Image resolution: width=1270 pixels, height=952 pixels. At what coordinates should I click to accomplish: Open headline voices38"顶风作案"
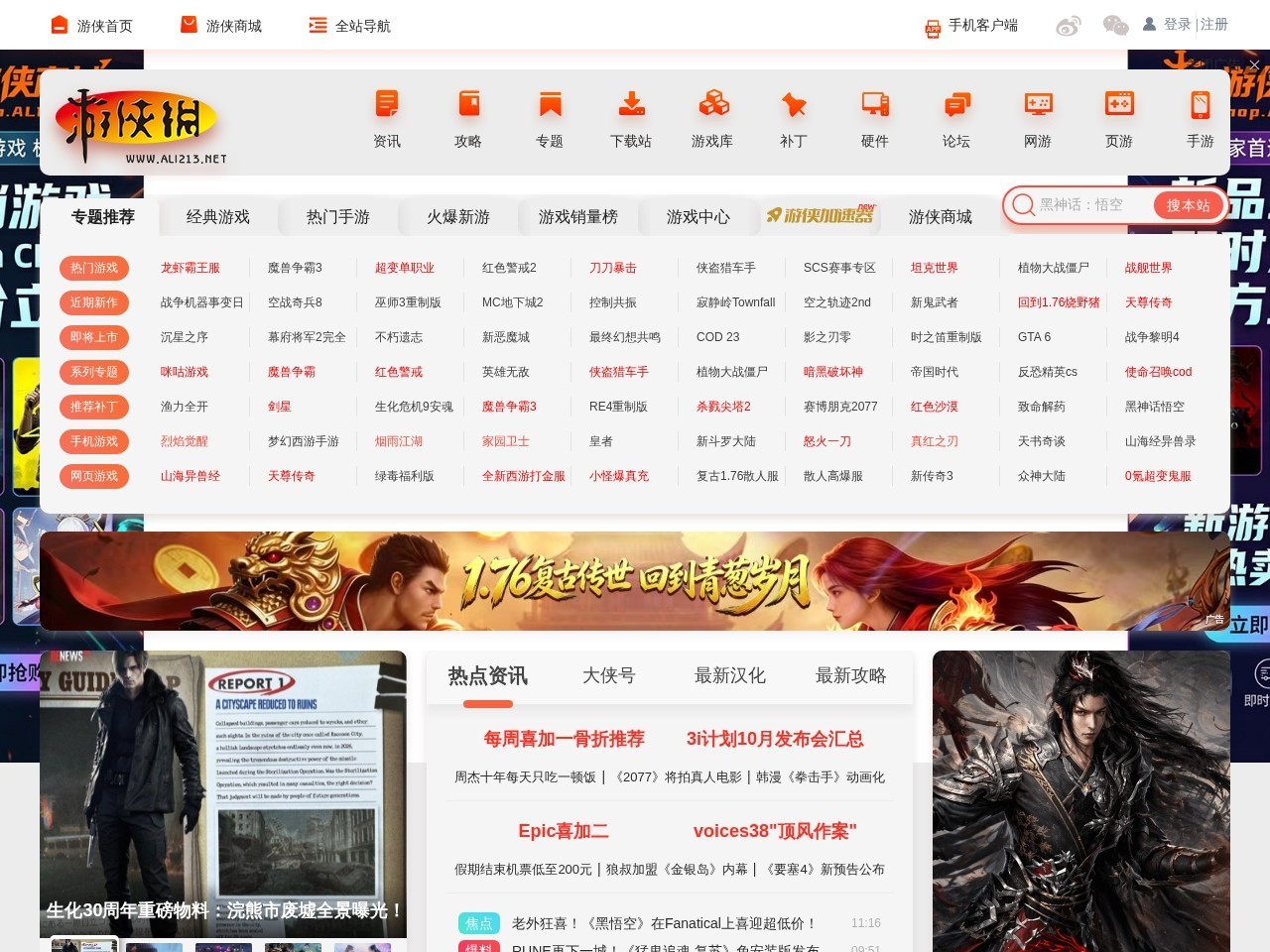tap(775, 831)
